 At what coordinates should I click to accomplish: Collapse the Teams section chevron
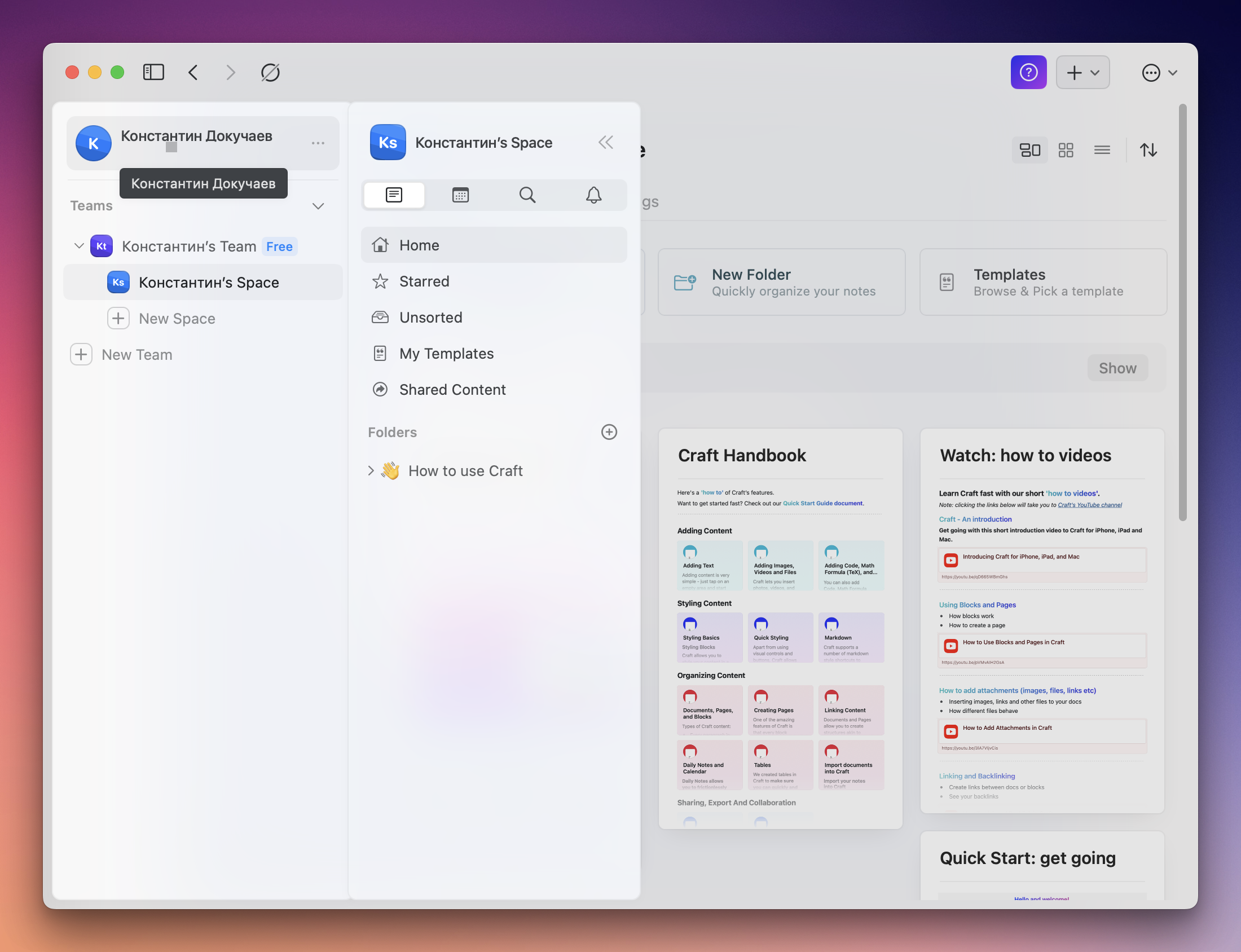tap(318, 206)
